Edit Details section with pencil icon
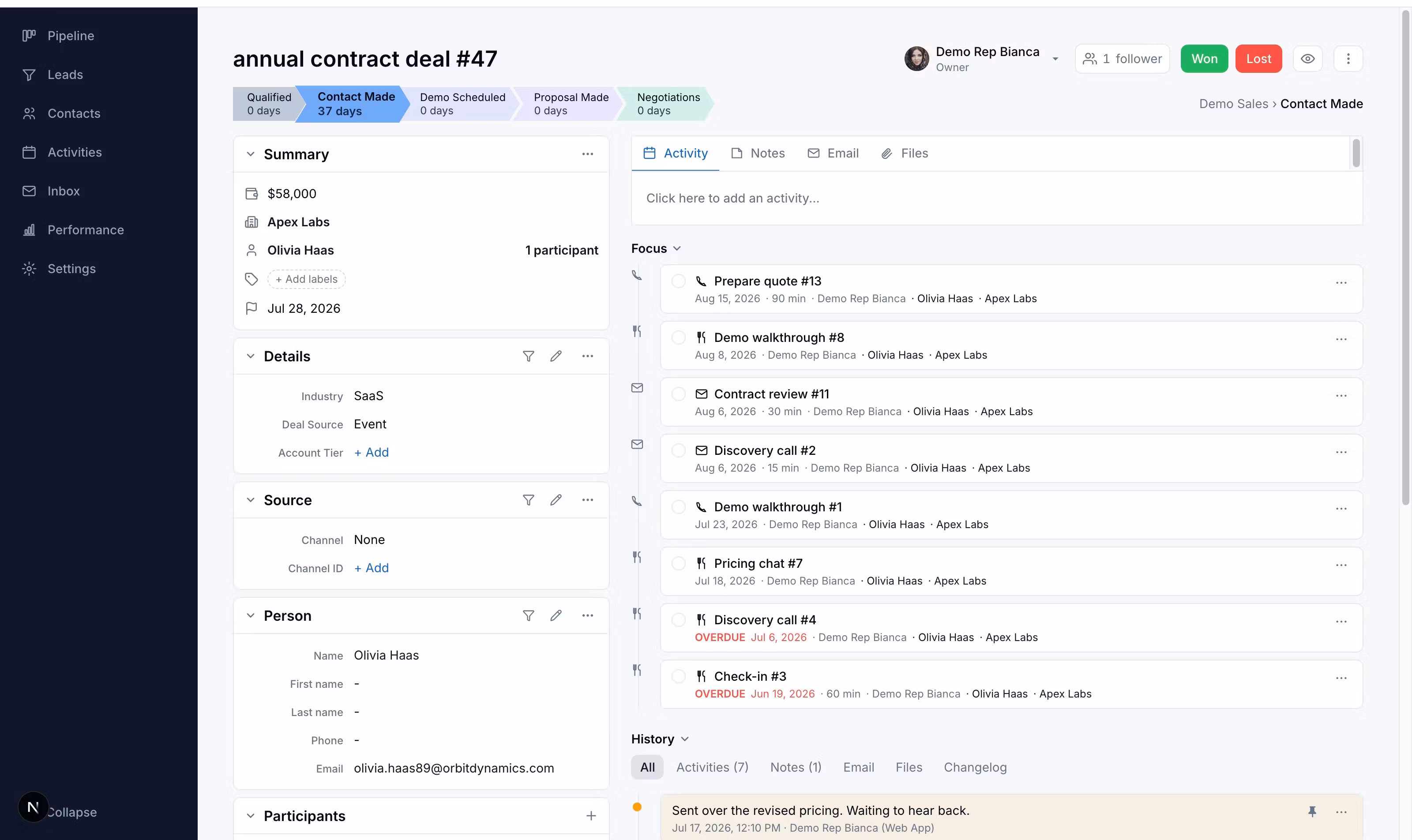 (556, 356)
